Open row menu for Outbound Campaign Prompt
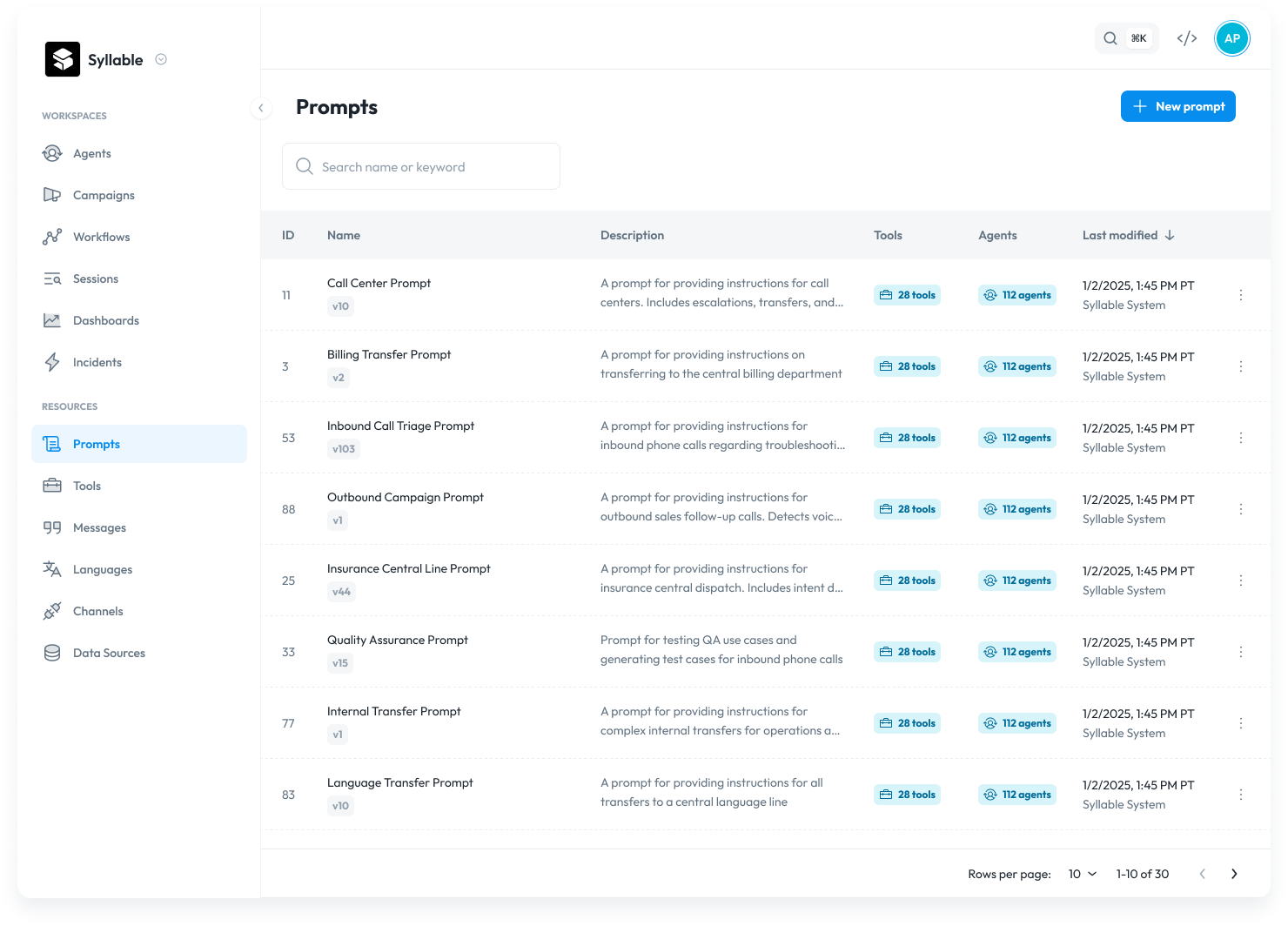Screen dimensions: 1288x926 [x=1241, y=509]
